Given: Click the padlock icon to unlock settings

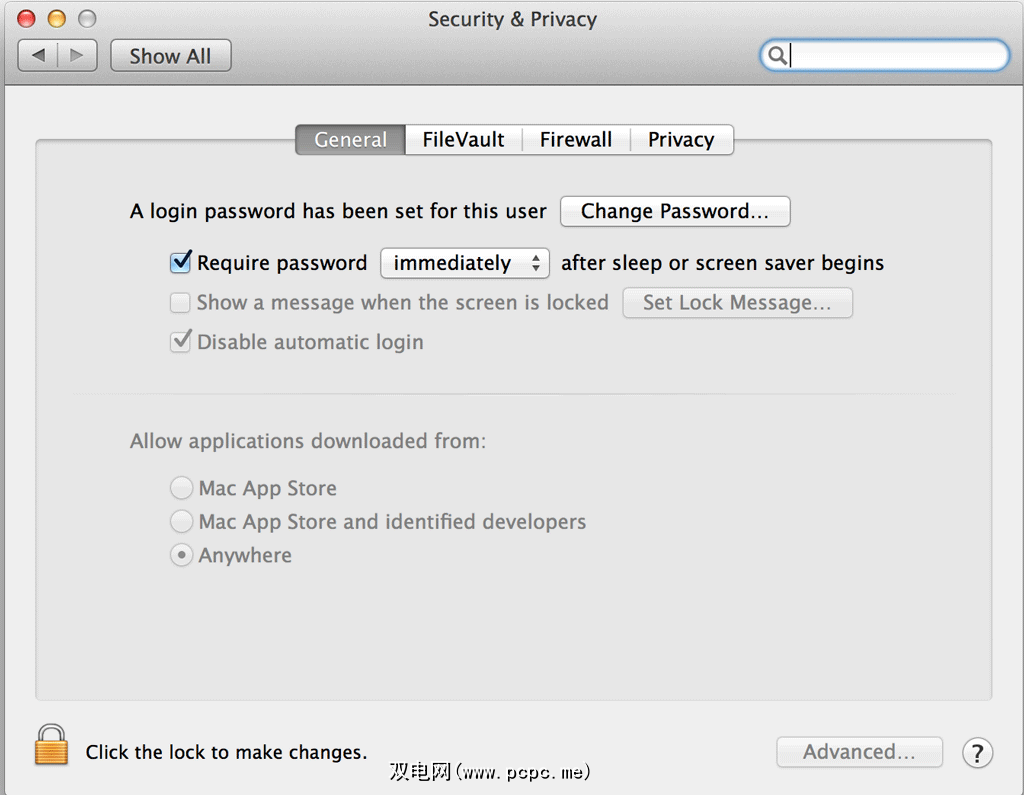Looking at the screenshot, I should 51,746.
